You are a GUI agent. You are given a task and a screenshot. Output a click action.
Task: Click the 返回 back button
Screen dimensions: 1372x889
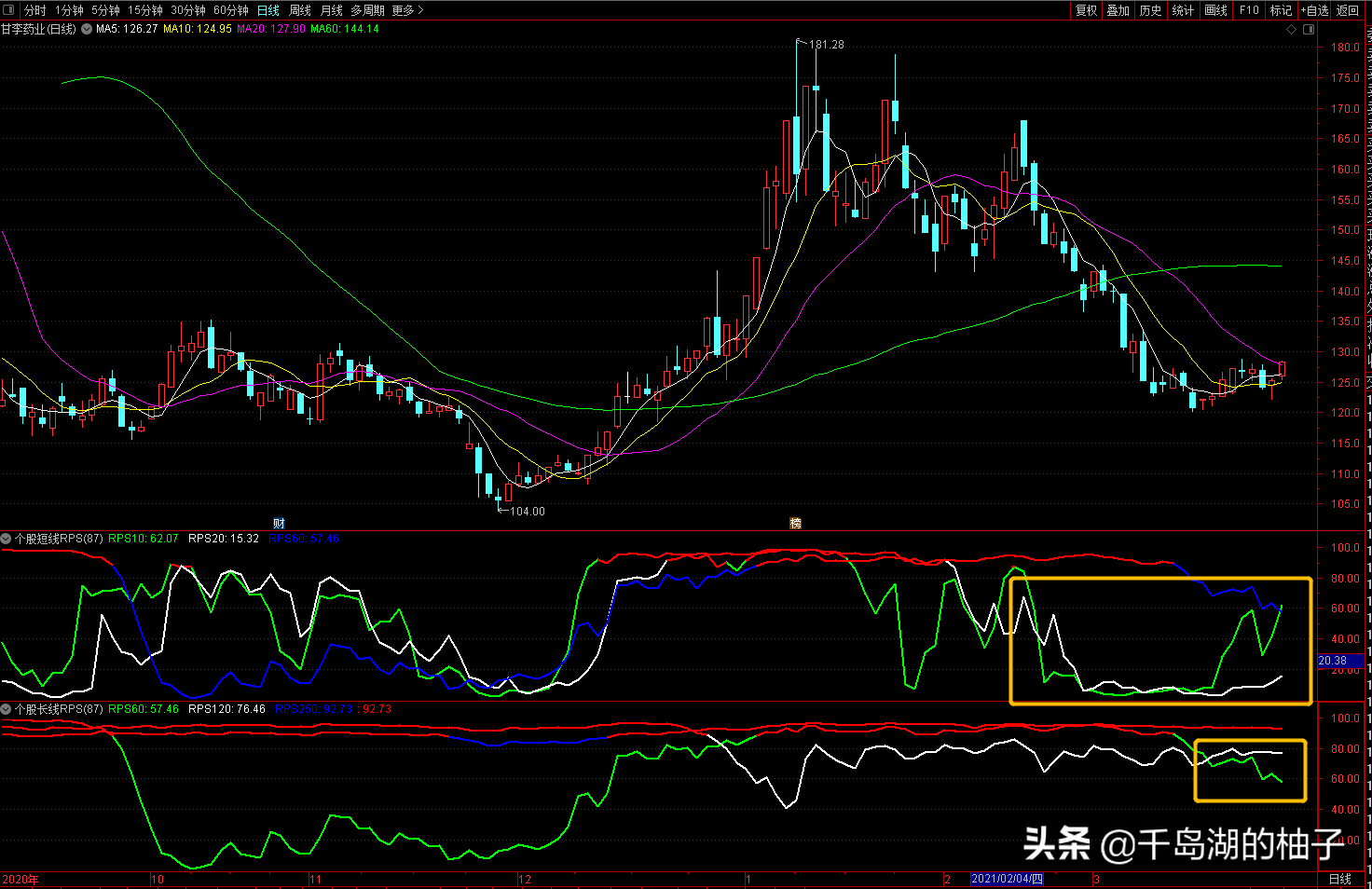[1348, 10]
